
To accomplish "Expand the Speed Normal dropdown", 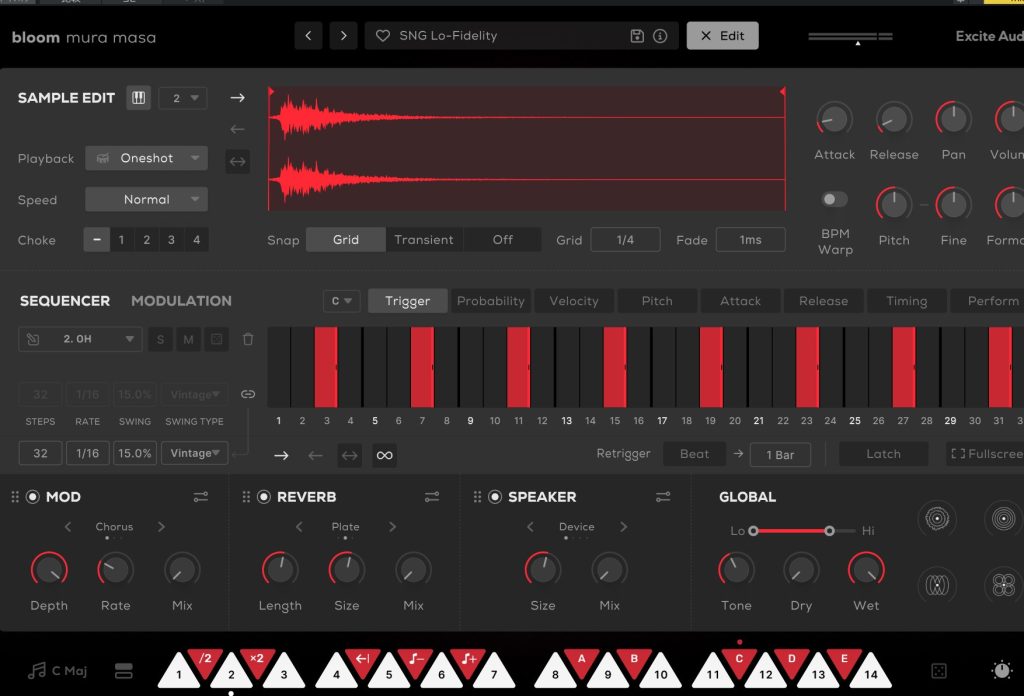I will point(146,199).
